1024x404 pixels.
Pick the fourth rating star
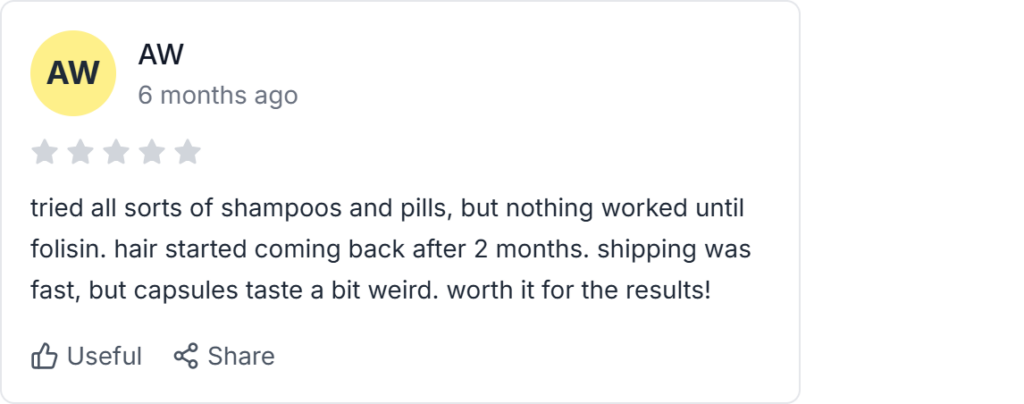(152, 152)
